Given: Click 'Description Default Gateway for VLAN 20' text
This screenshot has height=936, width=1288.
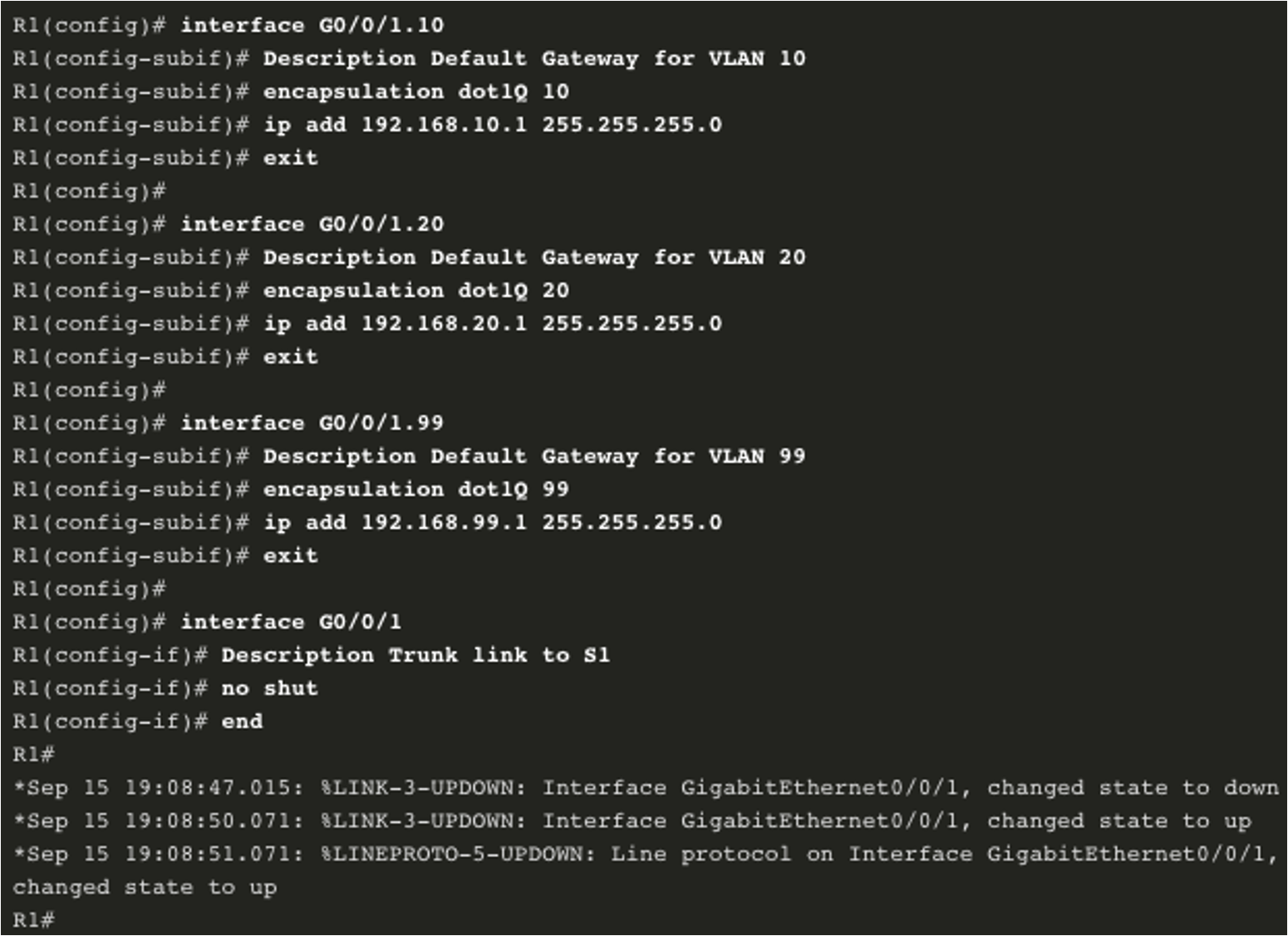Looking at the screenshot, I should (x=534, y=257).
